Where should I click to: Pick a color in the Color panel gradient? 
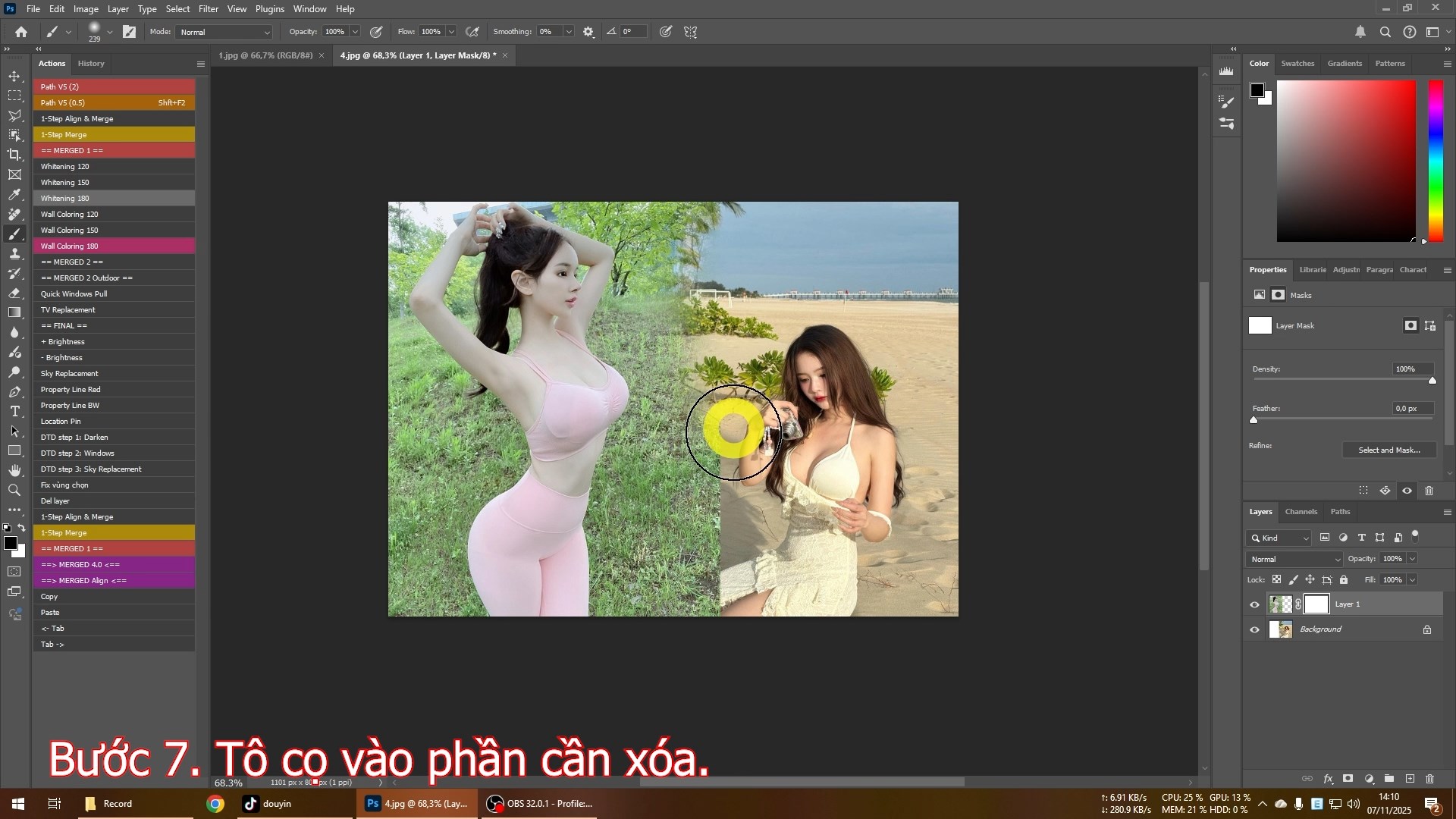1346,159
